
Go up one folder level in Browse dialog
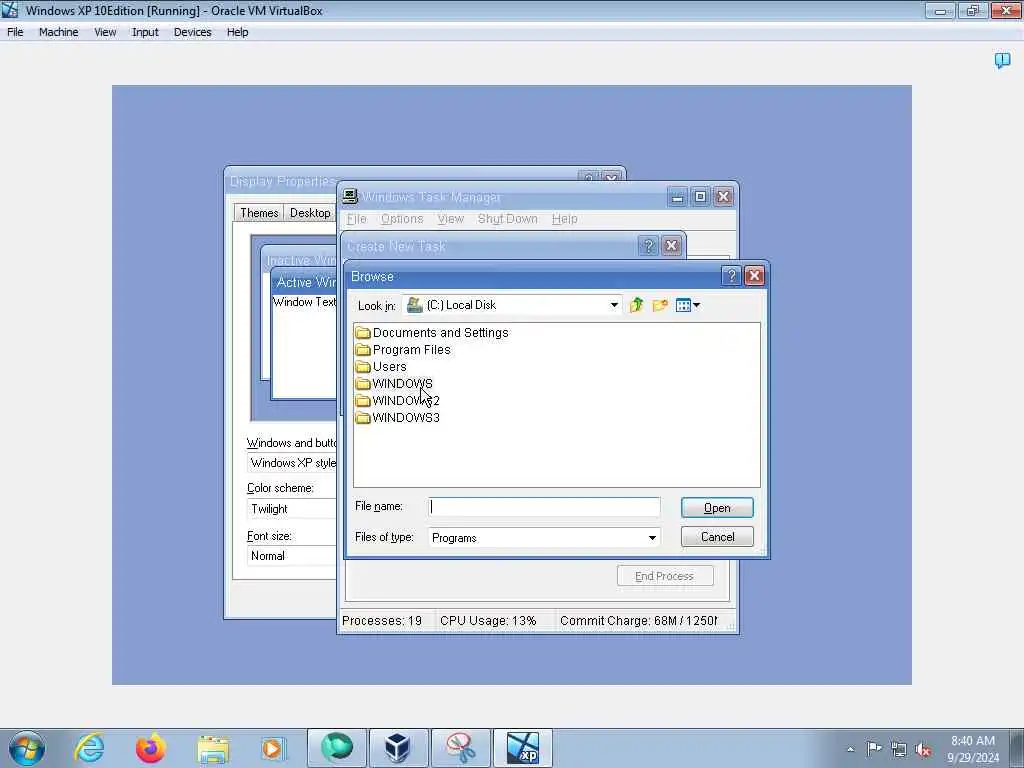click(x=636, y=305)
